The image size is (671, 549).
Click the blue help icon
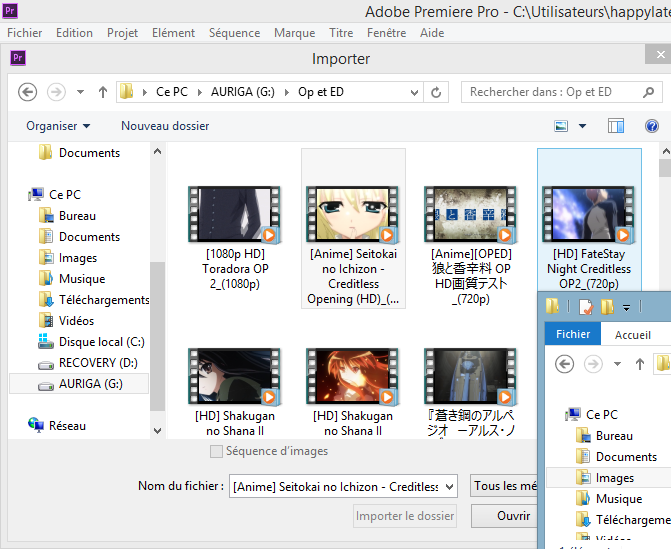[x=651, y=126]
